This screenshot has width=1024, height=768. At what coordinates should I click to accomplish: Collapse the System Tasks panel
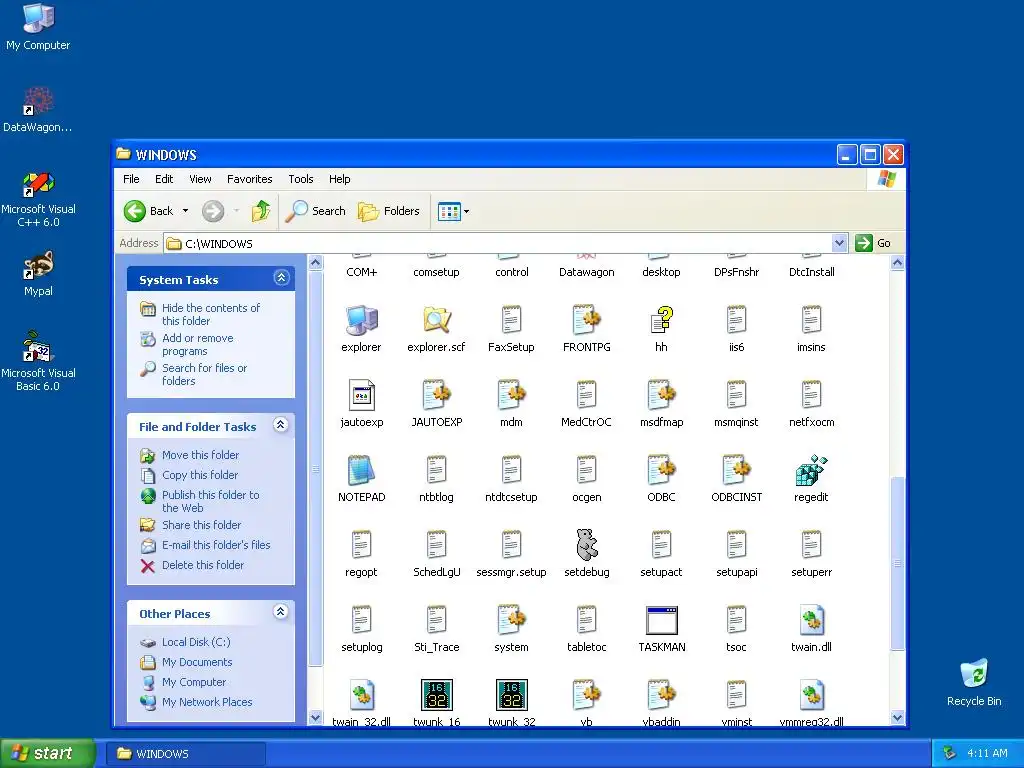[281, 278]
